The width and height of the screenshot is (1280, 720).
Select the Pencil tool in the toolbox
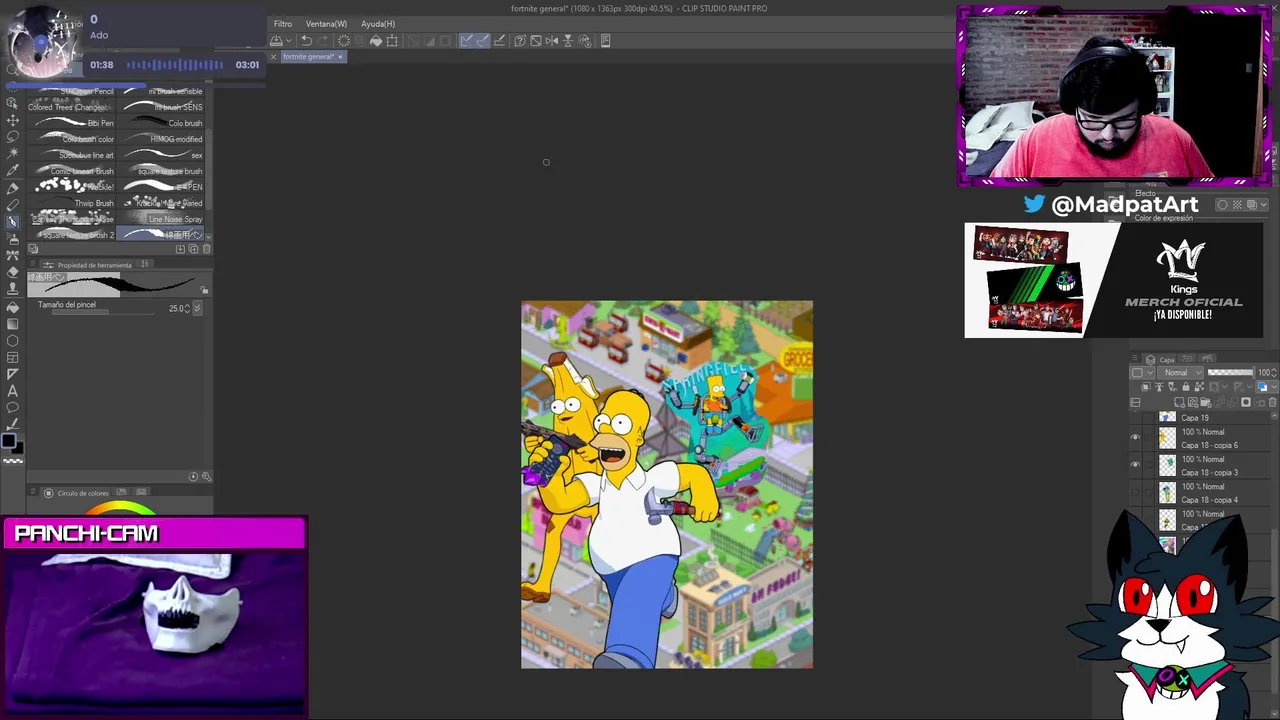click(x=12, y=205)
